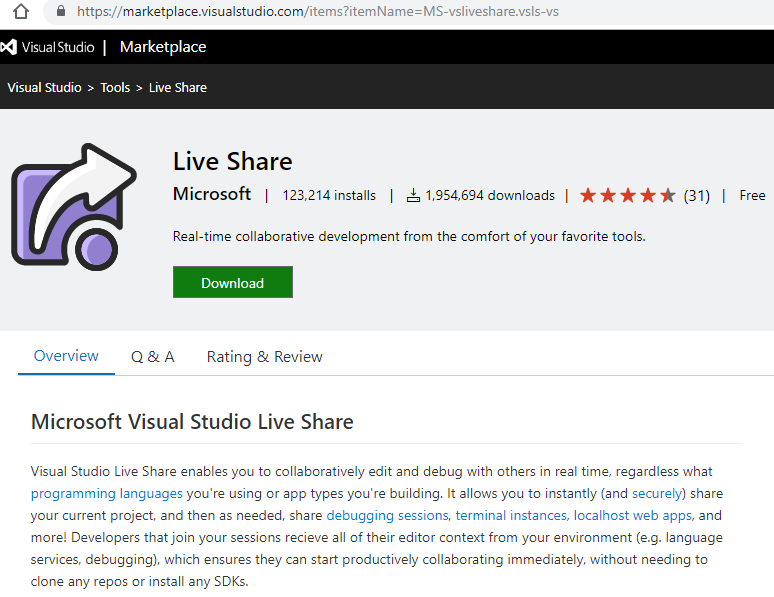
Task: Click the padlock site security icon
Action: point(61,11)
